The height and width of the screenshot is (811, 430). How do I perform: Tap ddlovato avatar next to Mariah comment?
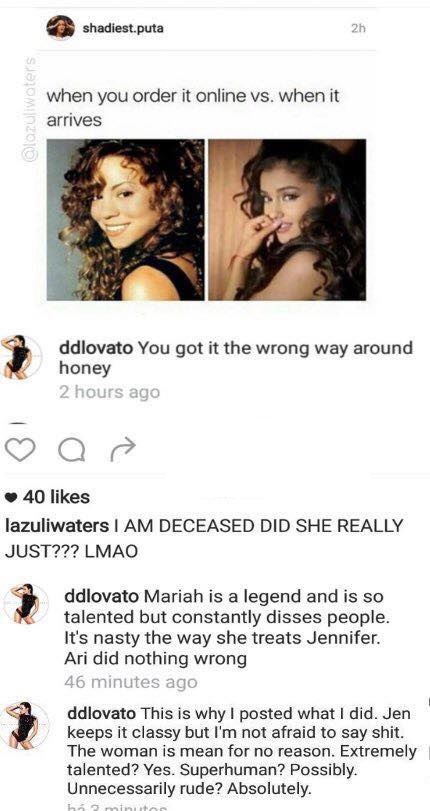click(x=26, y=604)
